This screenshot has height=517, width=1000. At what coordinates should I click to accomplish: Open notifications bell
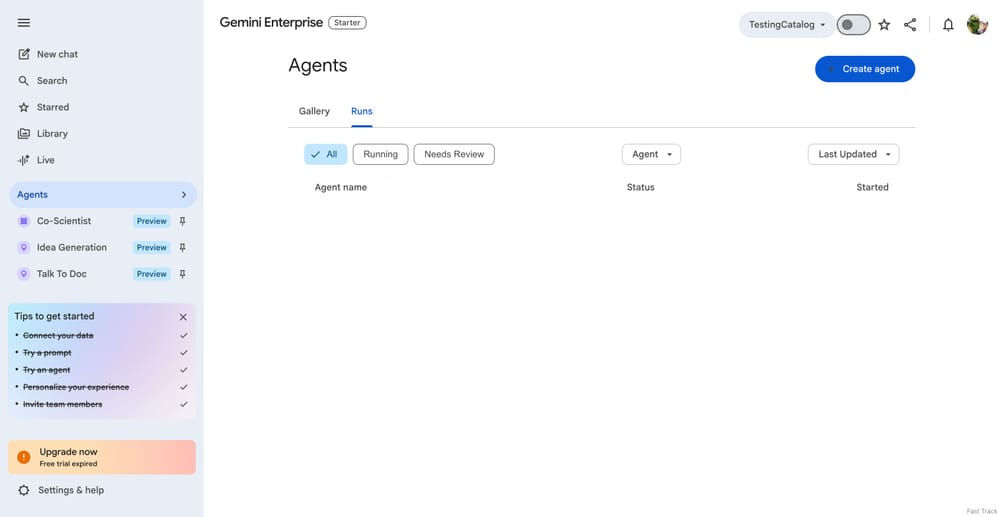click(948, 25)
